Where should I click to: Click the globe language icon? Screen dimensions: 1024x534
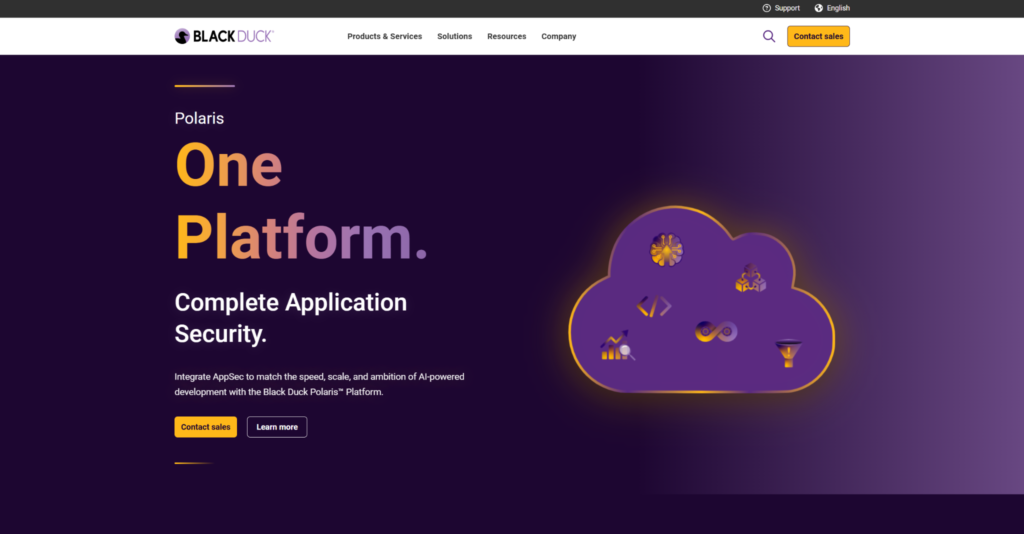(818, 8)
